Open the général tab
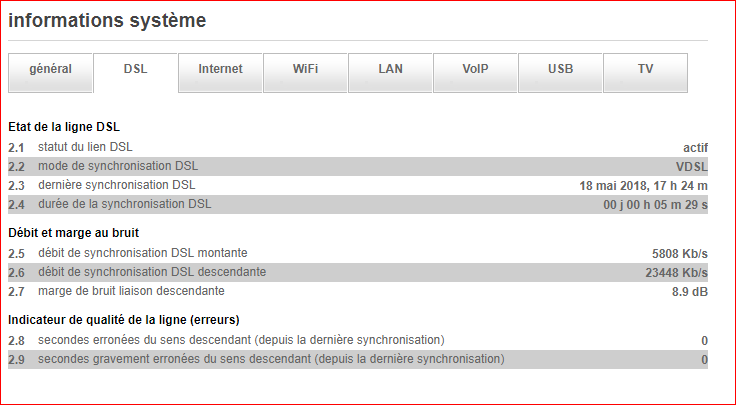This screenshot has width=736, height=405. pyautogui.click(x=50, y=70)
